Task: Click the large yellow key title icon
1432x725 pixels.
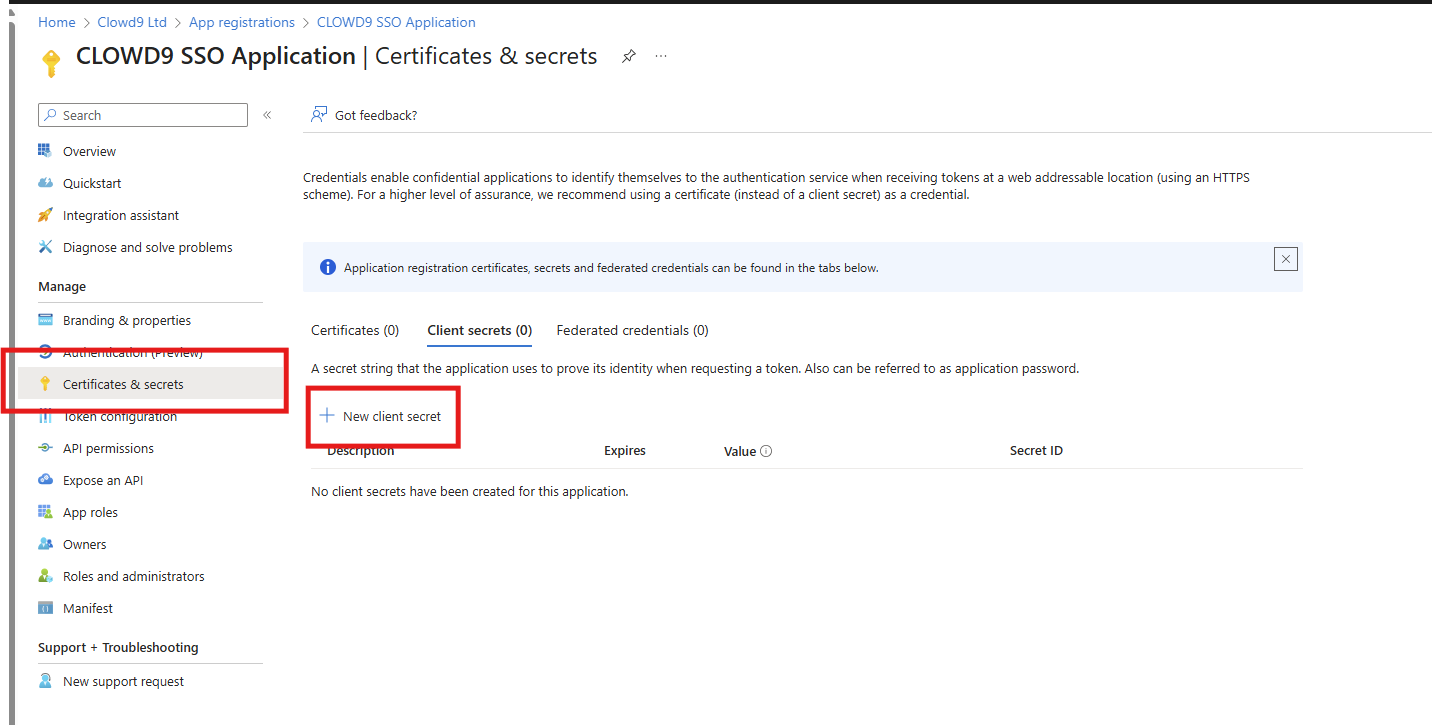Action: 51,62
